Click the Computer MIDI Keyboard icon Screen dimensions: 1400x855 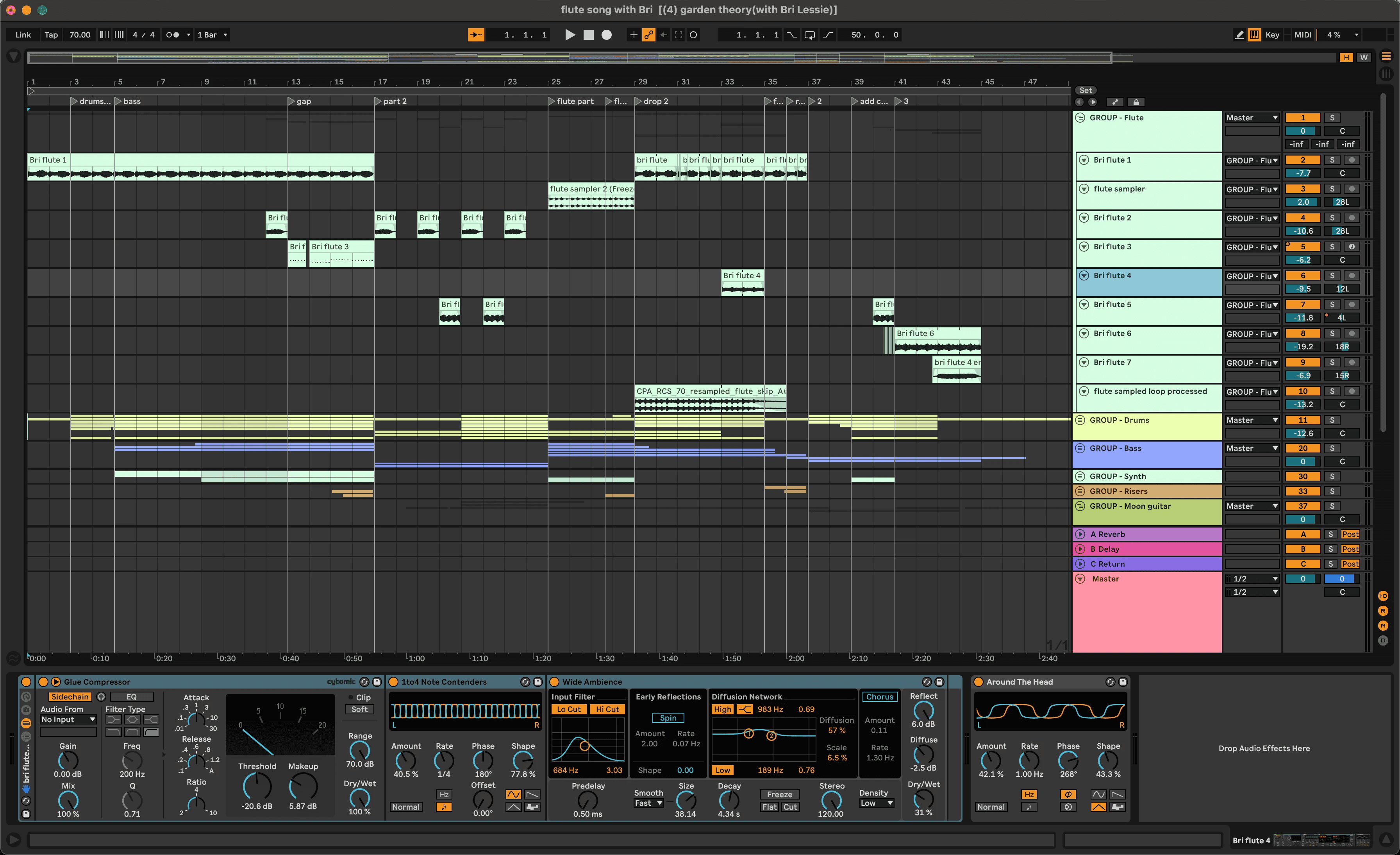tap(1254, 35)
